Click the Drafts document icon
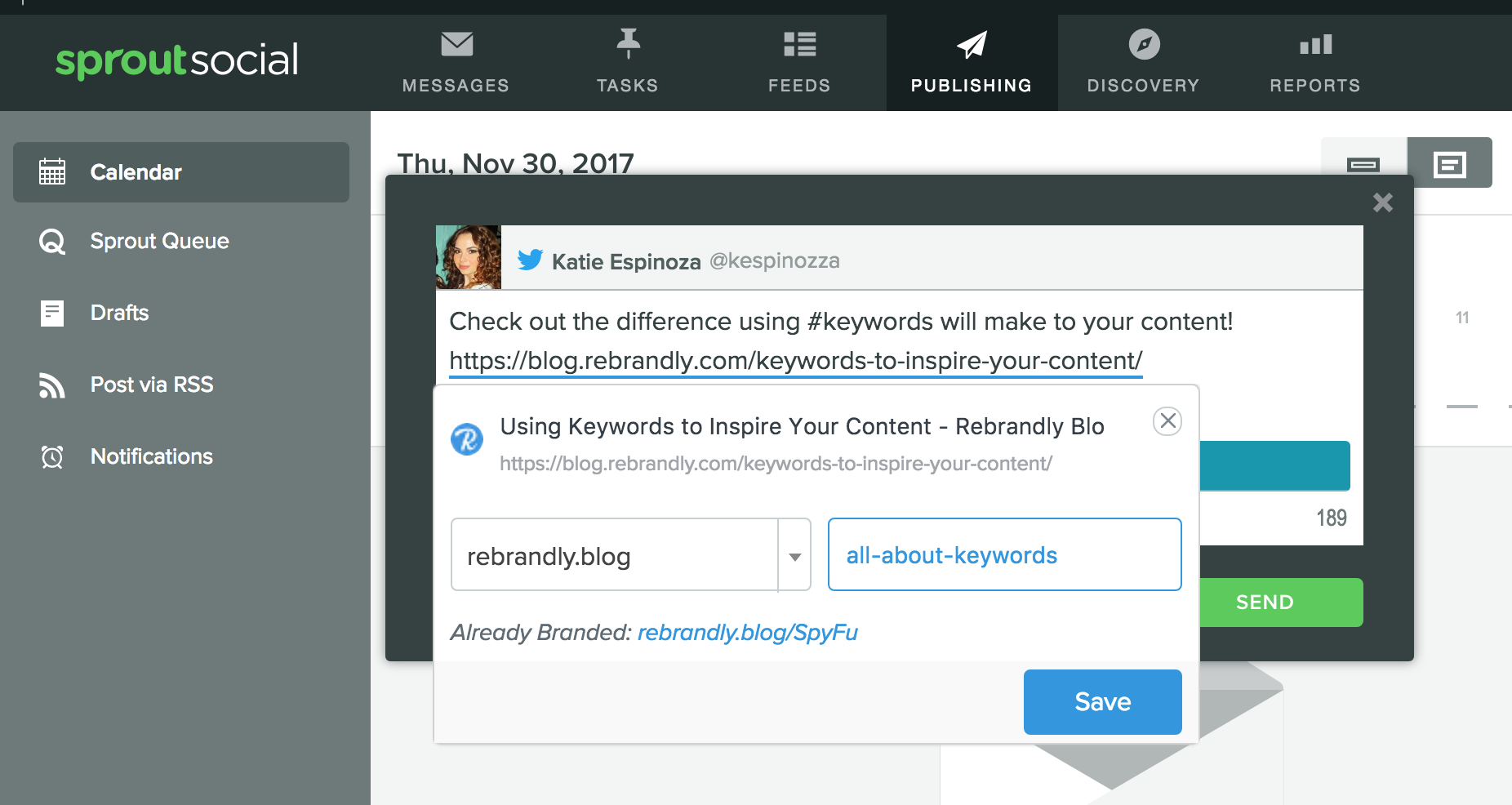Image resolution: width=1512 pixels, height=805 pixels. click(x=52, y=313)
